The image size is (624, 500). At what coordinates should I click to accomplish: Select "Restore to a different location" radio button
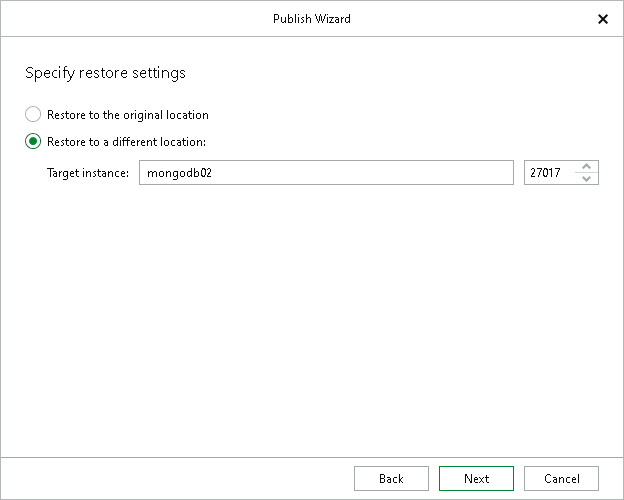[x=33, y=141]
